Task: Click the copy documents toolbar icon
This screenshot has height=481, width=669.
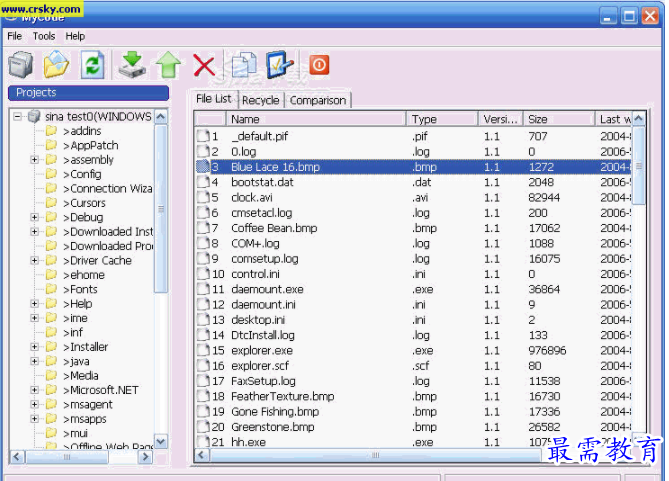Action: pyautogui.click(x=243, y=66)
